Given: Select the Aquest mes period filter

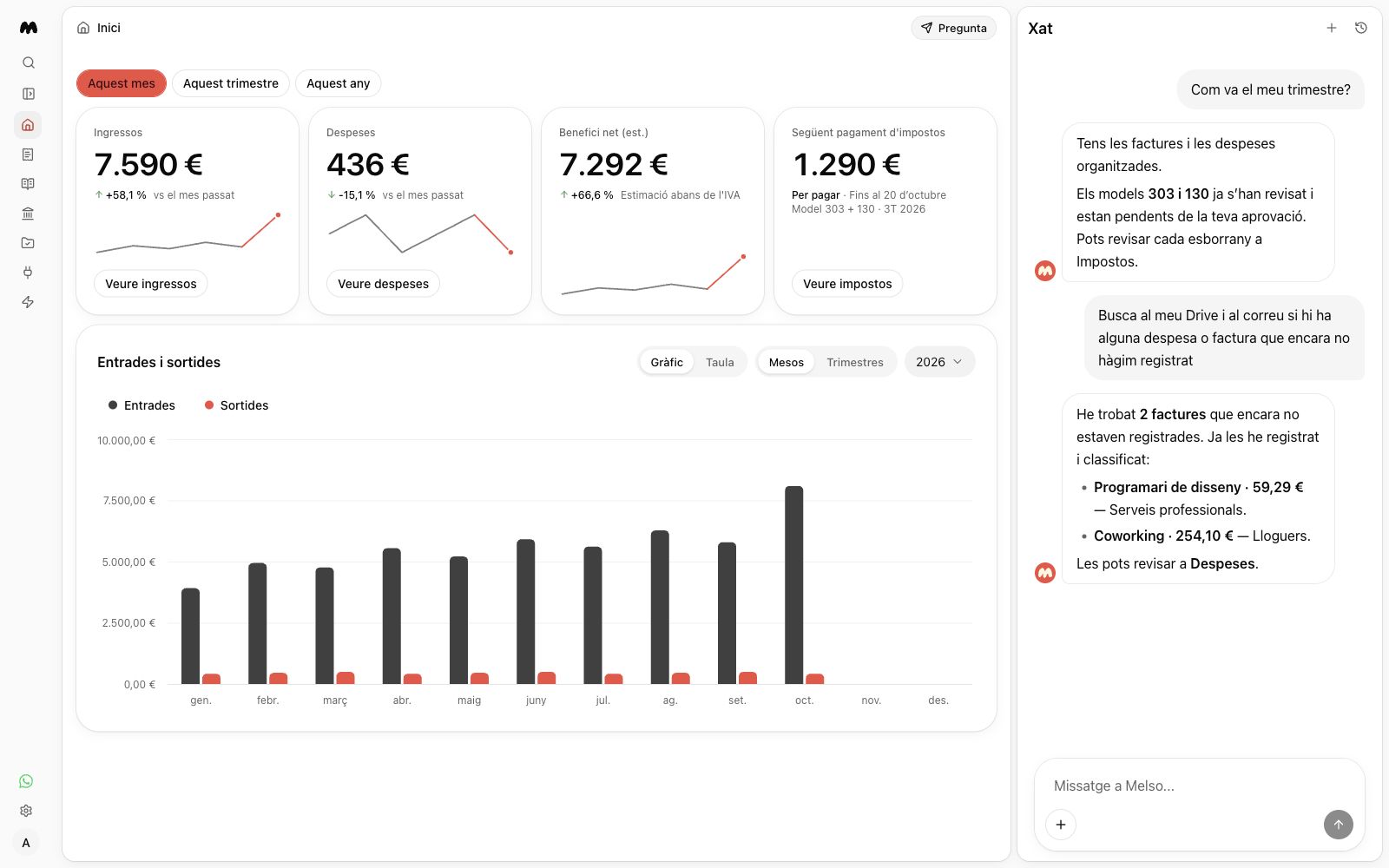Looking at the screenshot, I should (x=122, y=83).
